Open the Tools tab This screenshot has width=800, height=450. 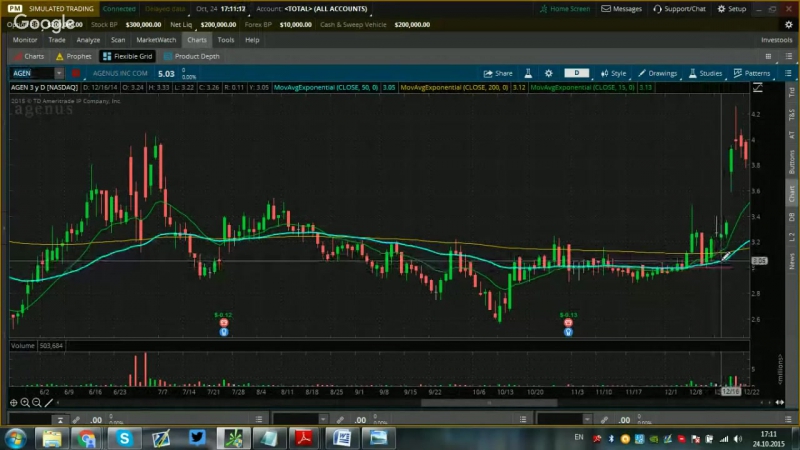pyautogui.click(x=226, y=40)
